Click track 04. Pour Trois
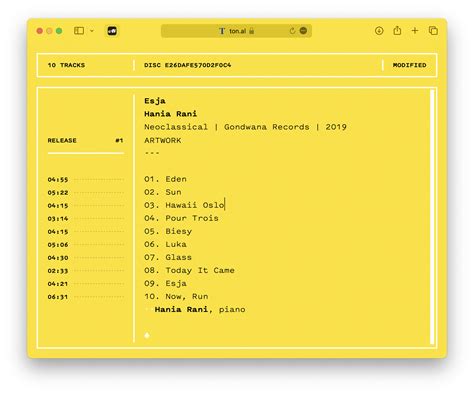Image resolution: width=474 pixels, height=394 pixels. pyautogui.click(x=181, y=218)
